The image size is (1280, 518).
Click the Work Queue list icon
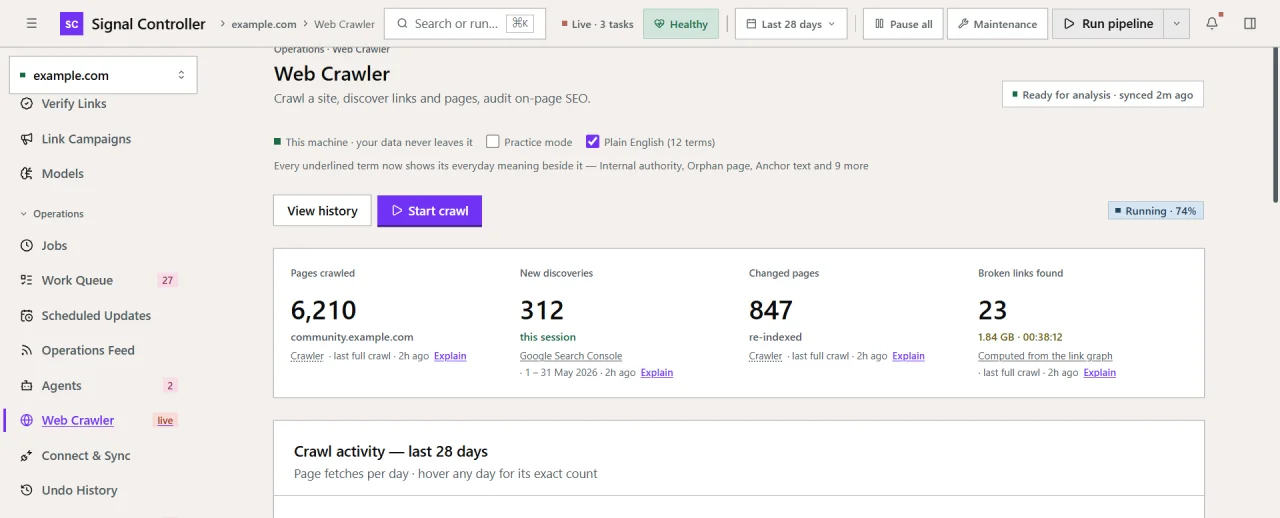click(27, 281)
